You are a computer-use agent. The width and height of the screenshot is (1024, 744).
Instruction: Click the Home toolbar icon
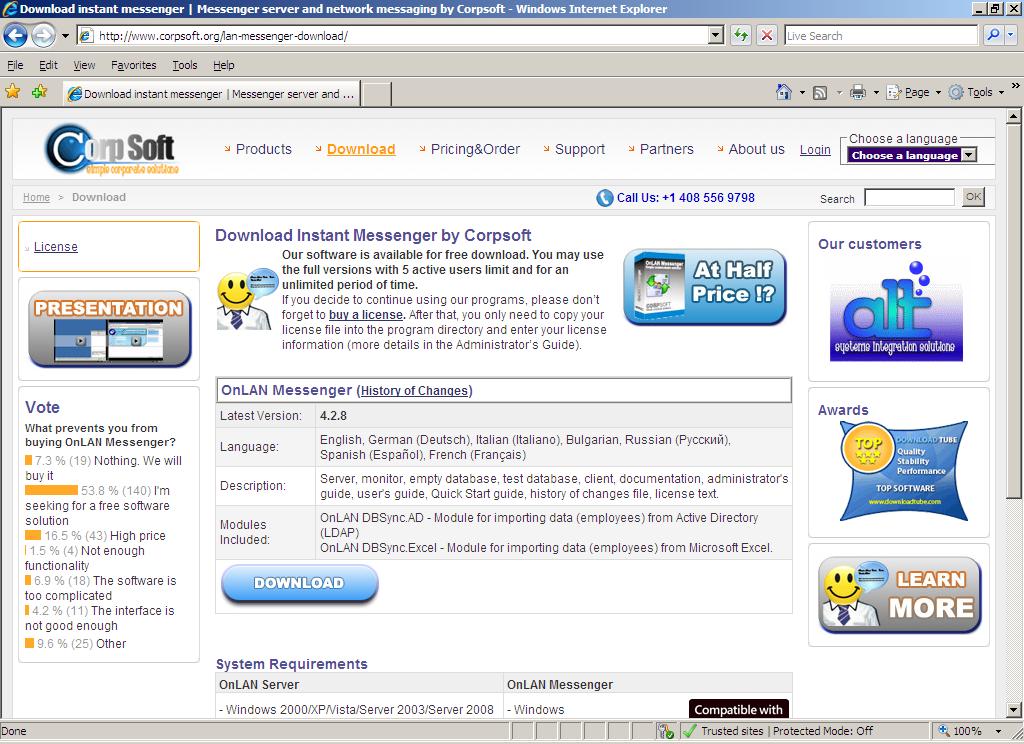tap(784, 92)
